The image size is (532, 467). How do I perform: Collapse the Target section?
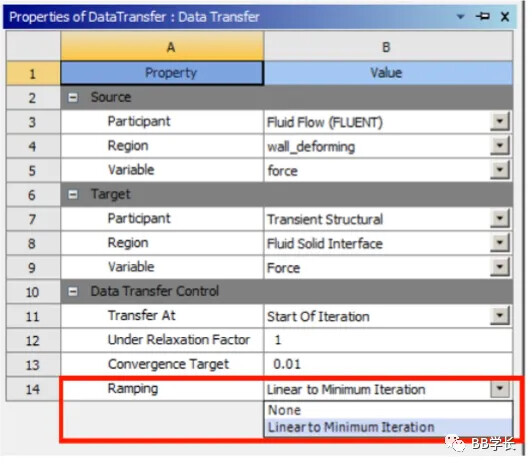point(73,195)
